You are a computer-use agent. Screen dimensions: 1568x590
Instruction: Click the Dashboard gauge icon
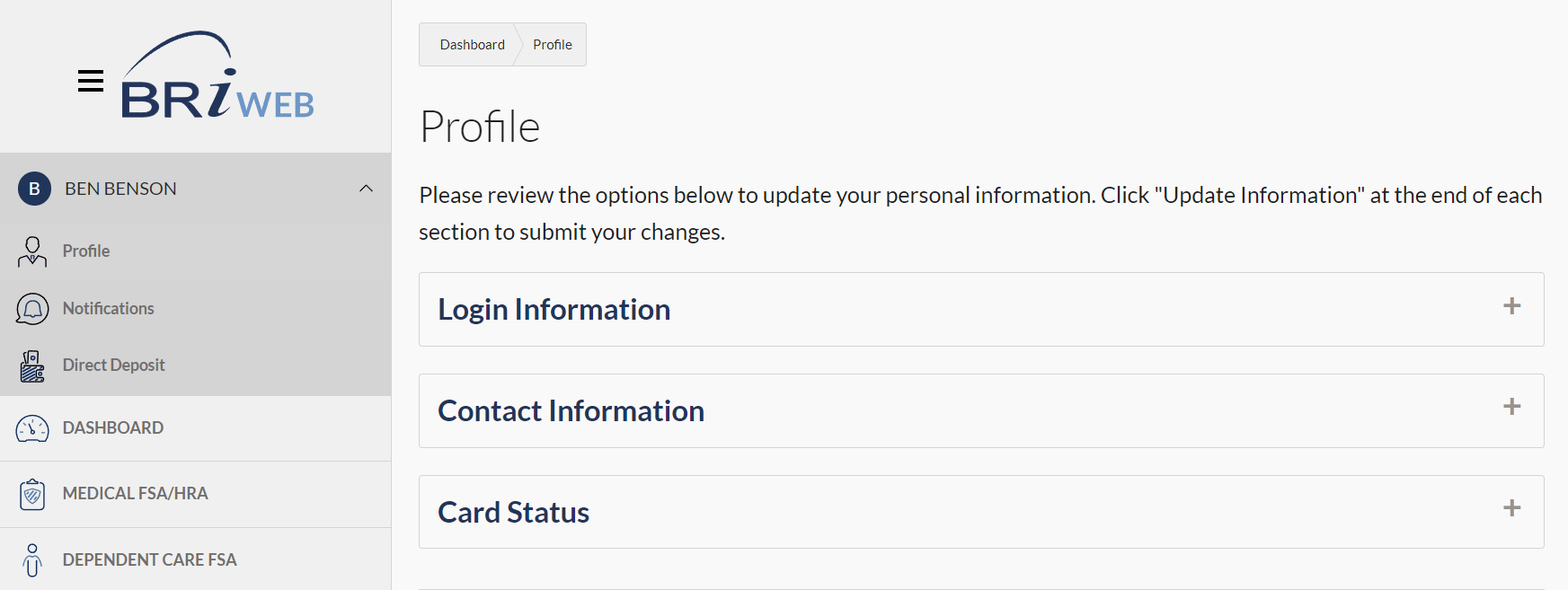pos(32,428)
